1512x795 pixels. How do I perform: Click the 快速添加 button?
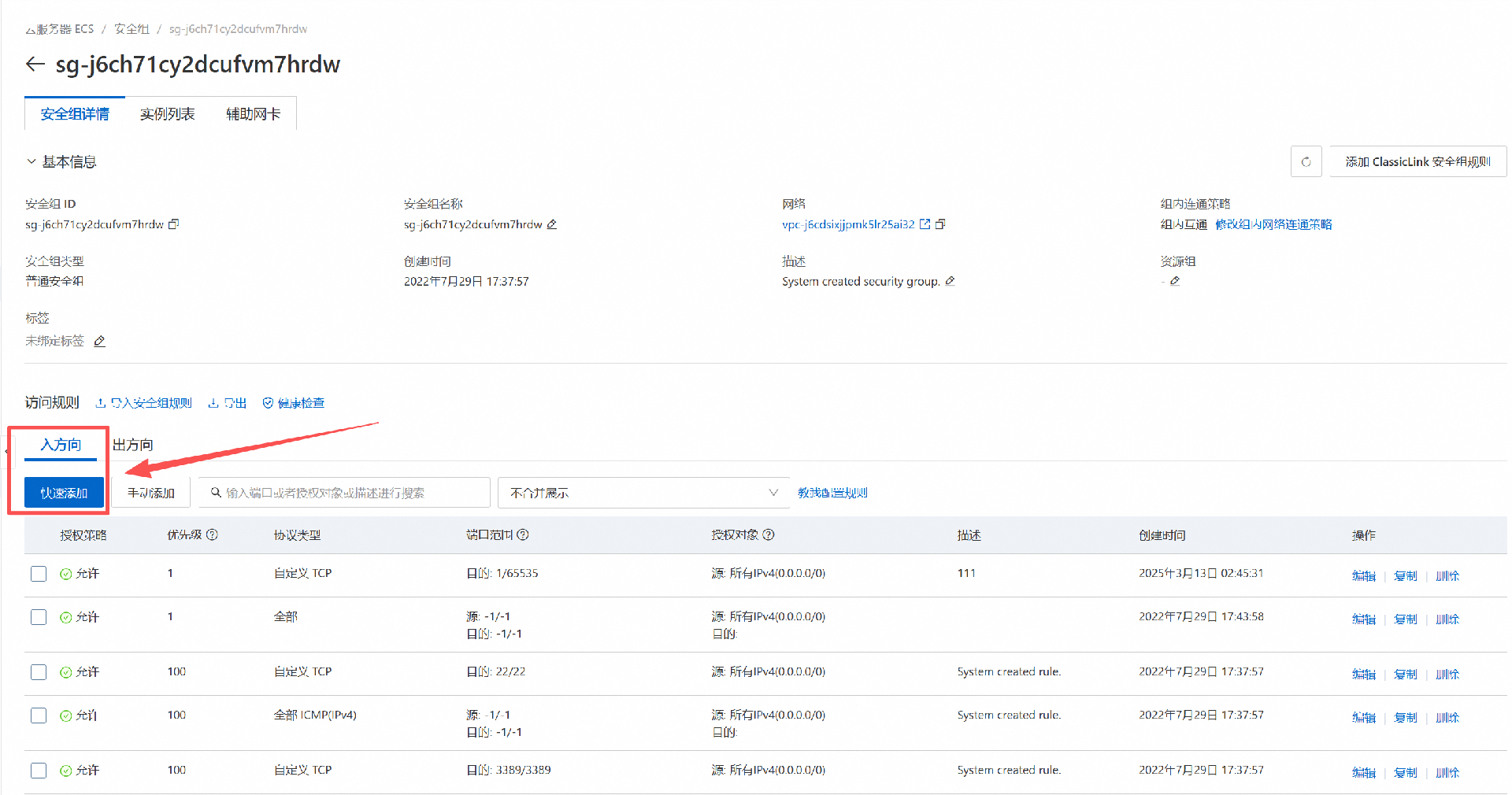coord(64,493)
